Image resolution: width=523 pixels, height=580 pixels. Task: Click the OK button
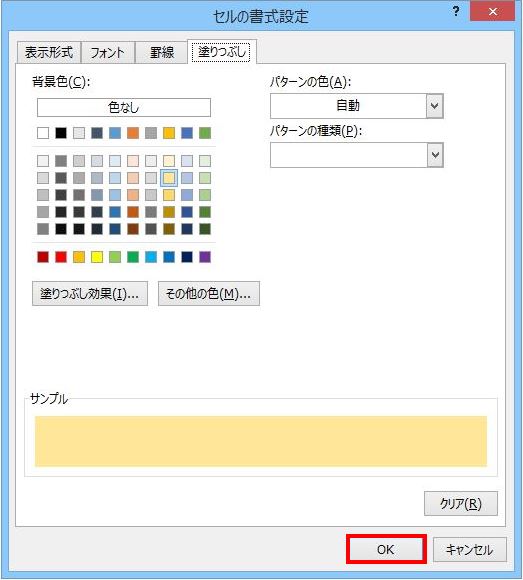pyautogui.click(x=386, y=549)
